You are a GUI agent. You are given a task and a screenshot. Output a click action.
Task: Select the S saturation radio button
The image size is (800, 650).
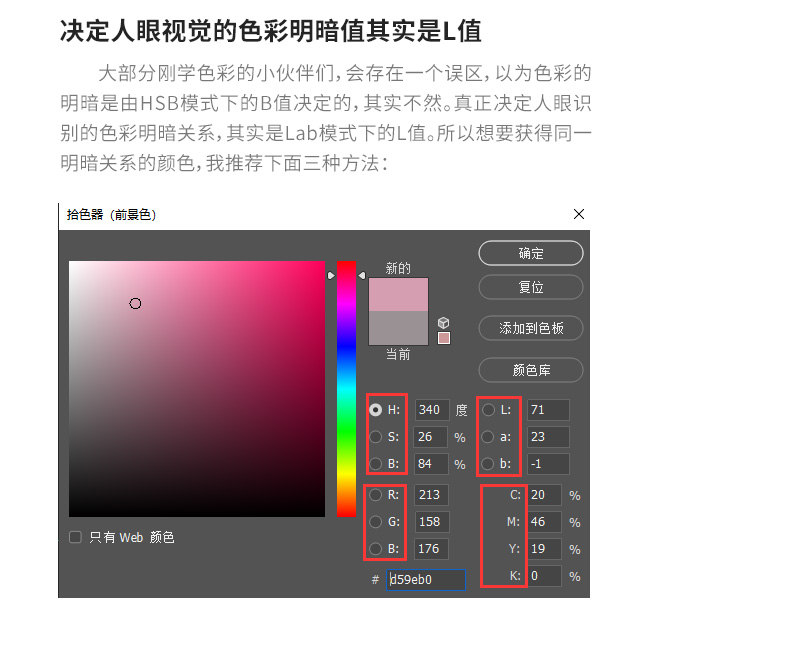(x=376, y=437)
